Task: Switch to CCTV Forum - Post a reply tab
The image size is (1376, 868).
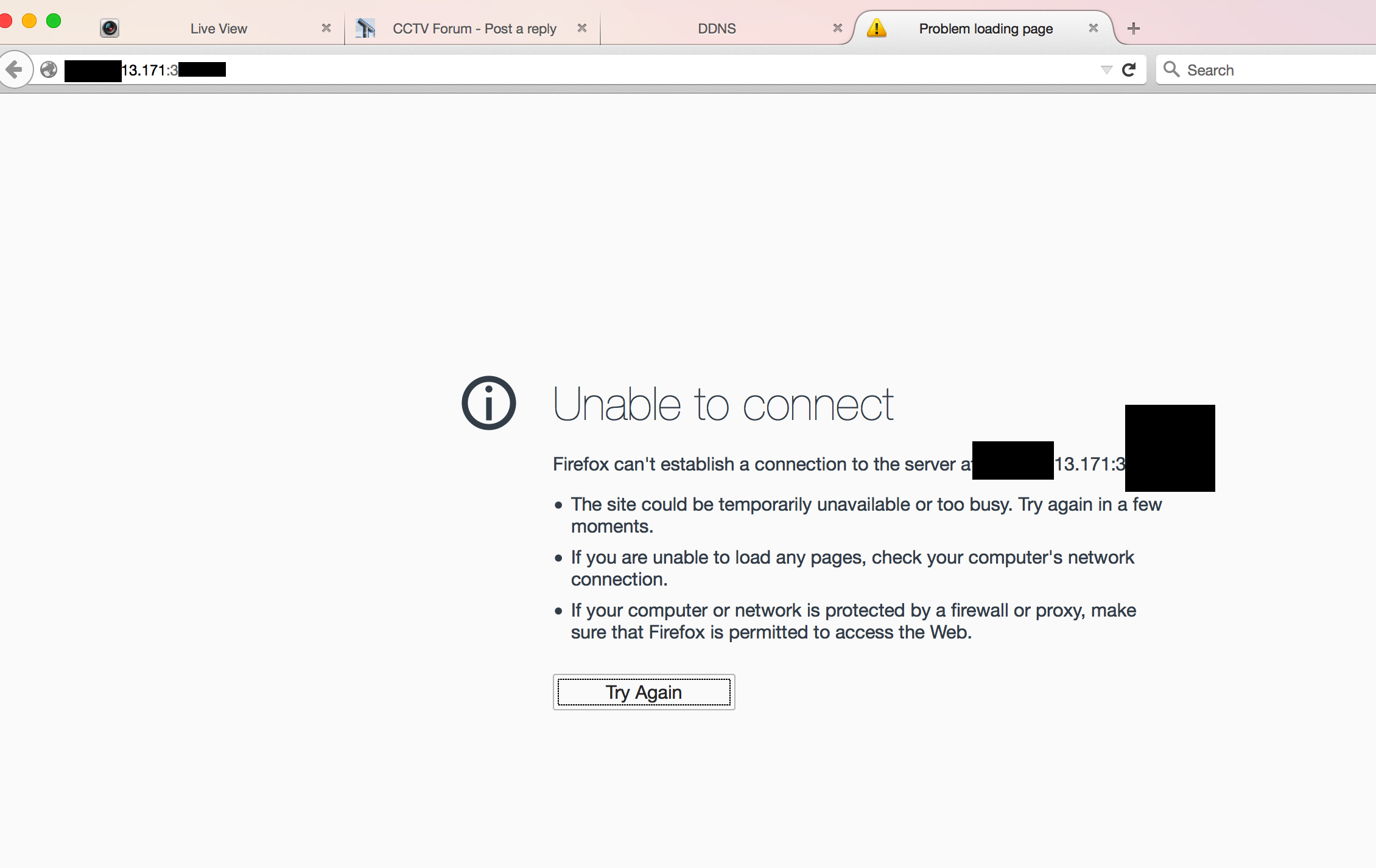Action: pyautogui.click(x=474, y=29)
